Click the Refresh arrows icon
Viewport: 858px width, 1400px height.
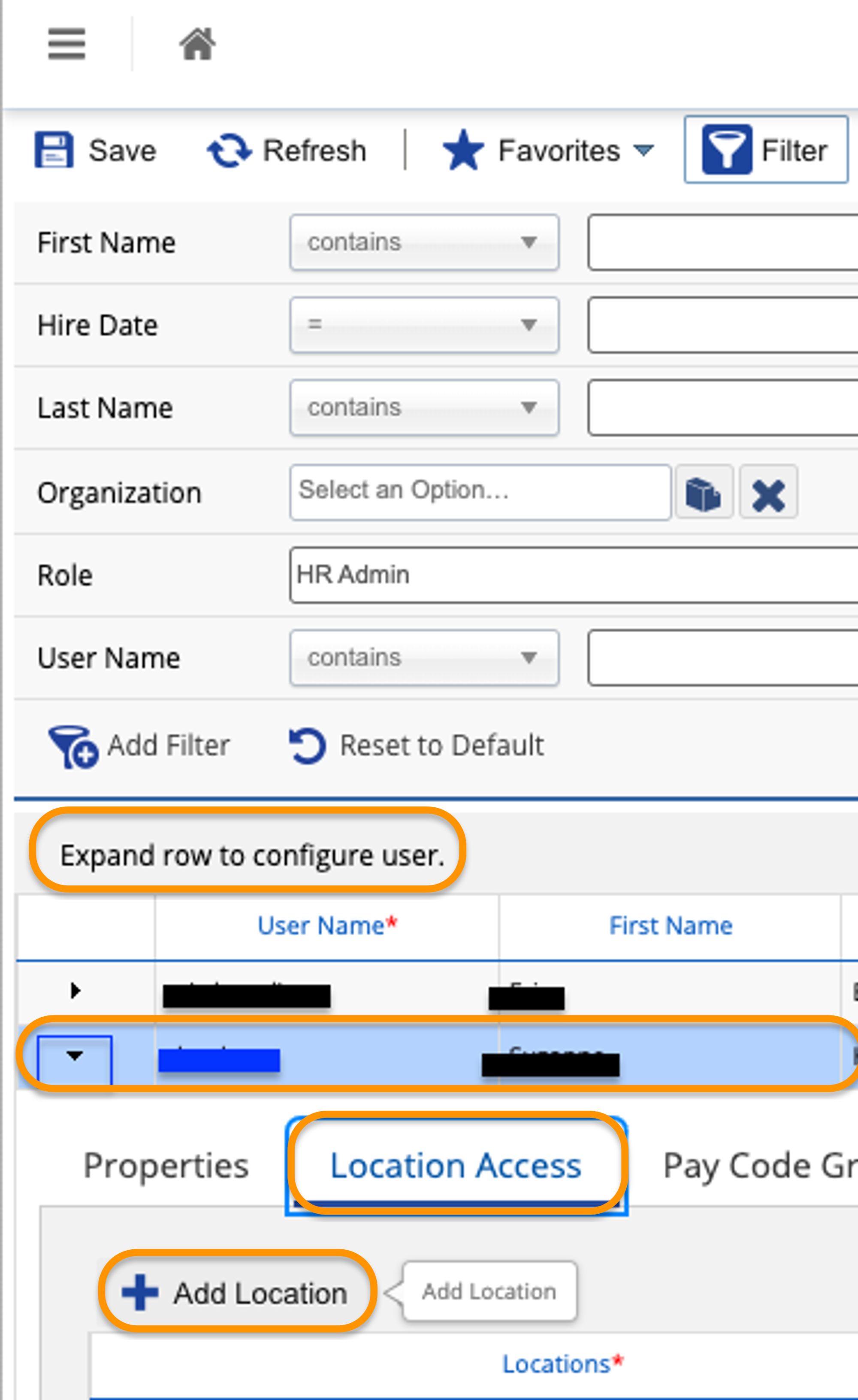(229, 150)
